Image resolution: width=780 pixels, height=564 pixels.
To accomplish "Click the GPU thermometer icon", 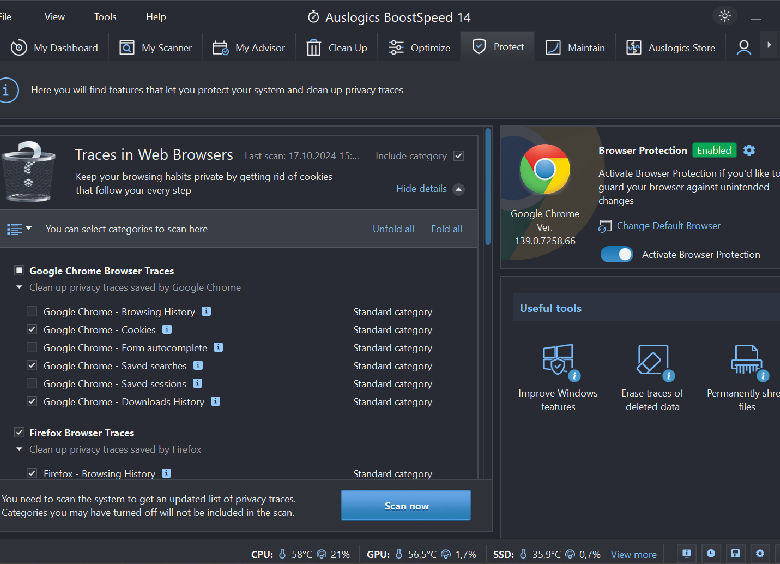I will (x=399, y=554).
